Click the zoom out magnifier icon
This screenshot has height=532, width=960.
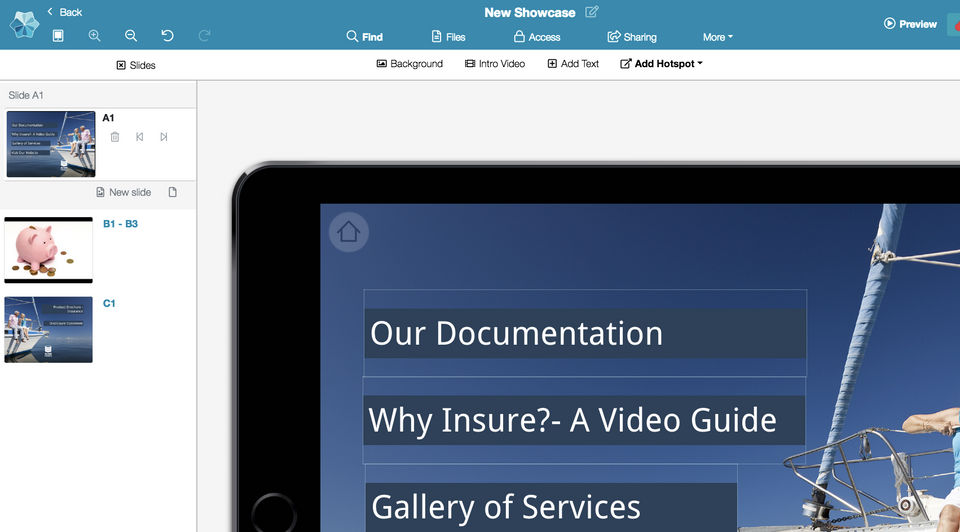click(131, 36)
